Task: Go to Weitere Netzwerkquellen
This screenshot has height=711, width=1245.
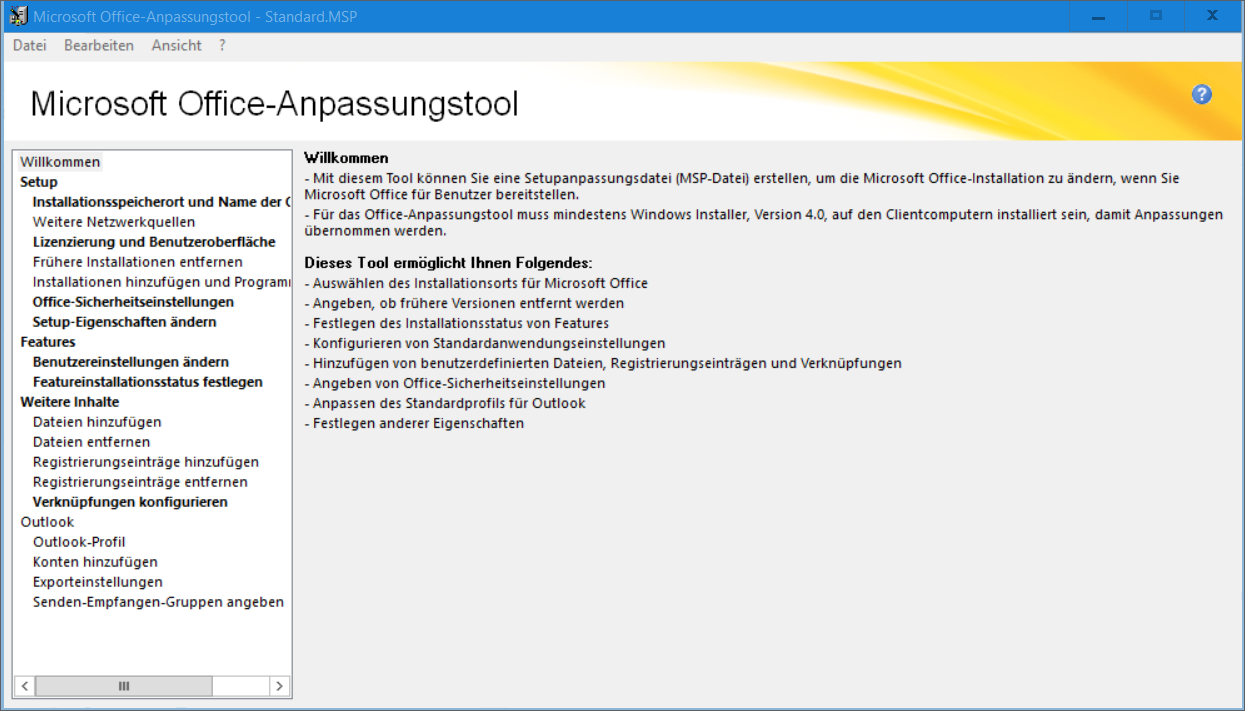Action: point(114,222)
